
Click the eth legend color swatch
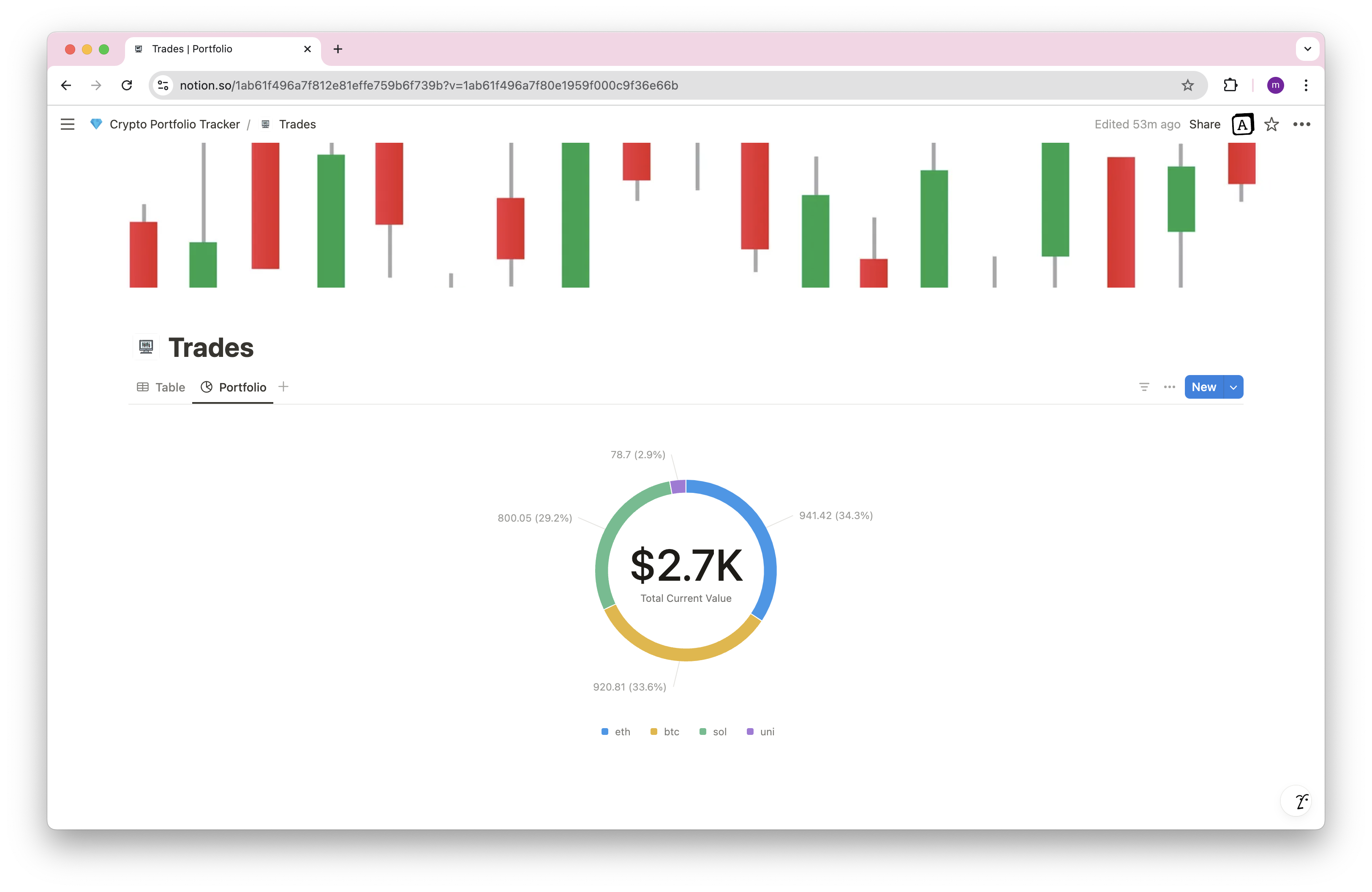click(x=605, y=732)
